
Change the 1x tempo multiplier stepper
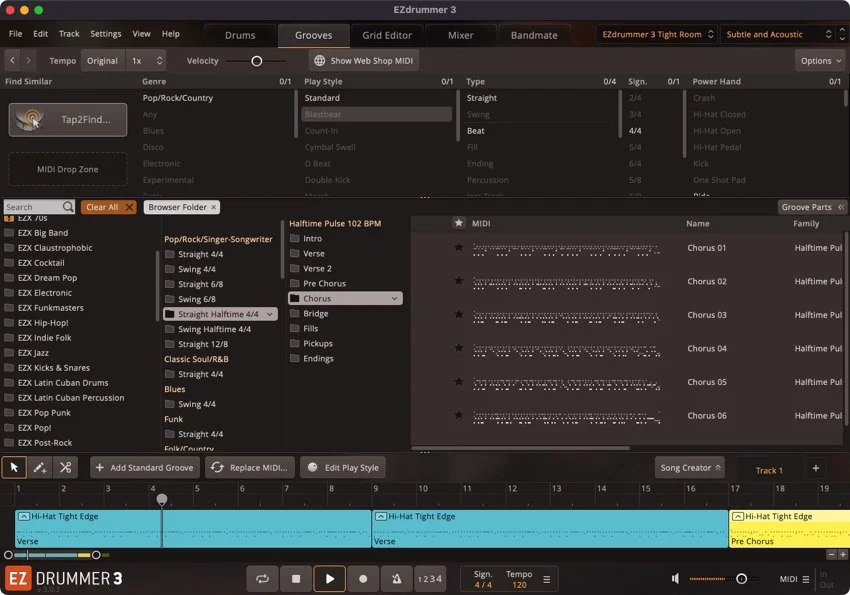tap(159, 61)
